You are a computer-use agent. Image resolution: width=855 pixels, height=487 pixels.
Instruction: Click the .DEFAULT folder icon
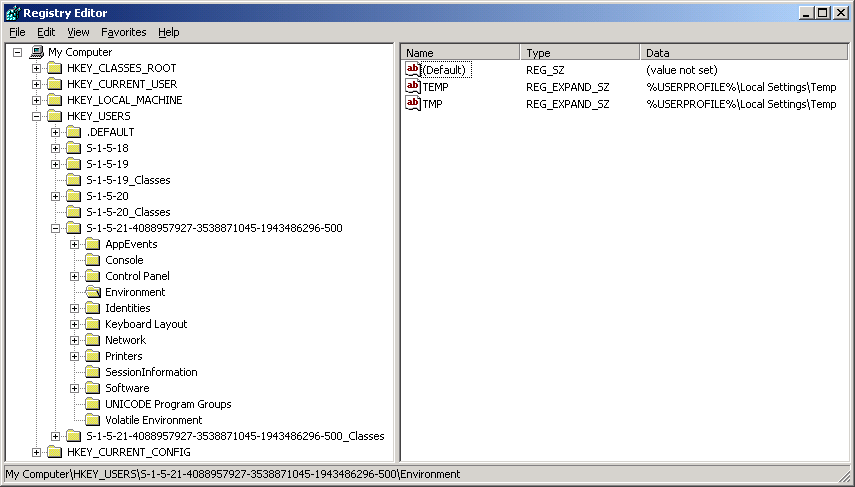click(74, 132)
